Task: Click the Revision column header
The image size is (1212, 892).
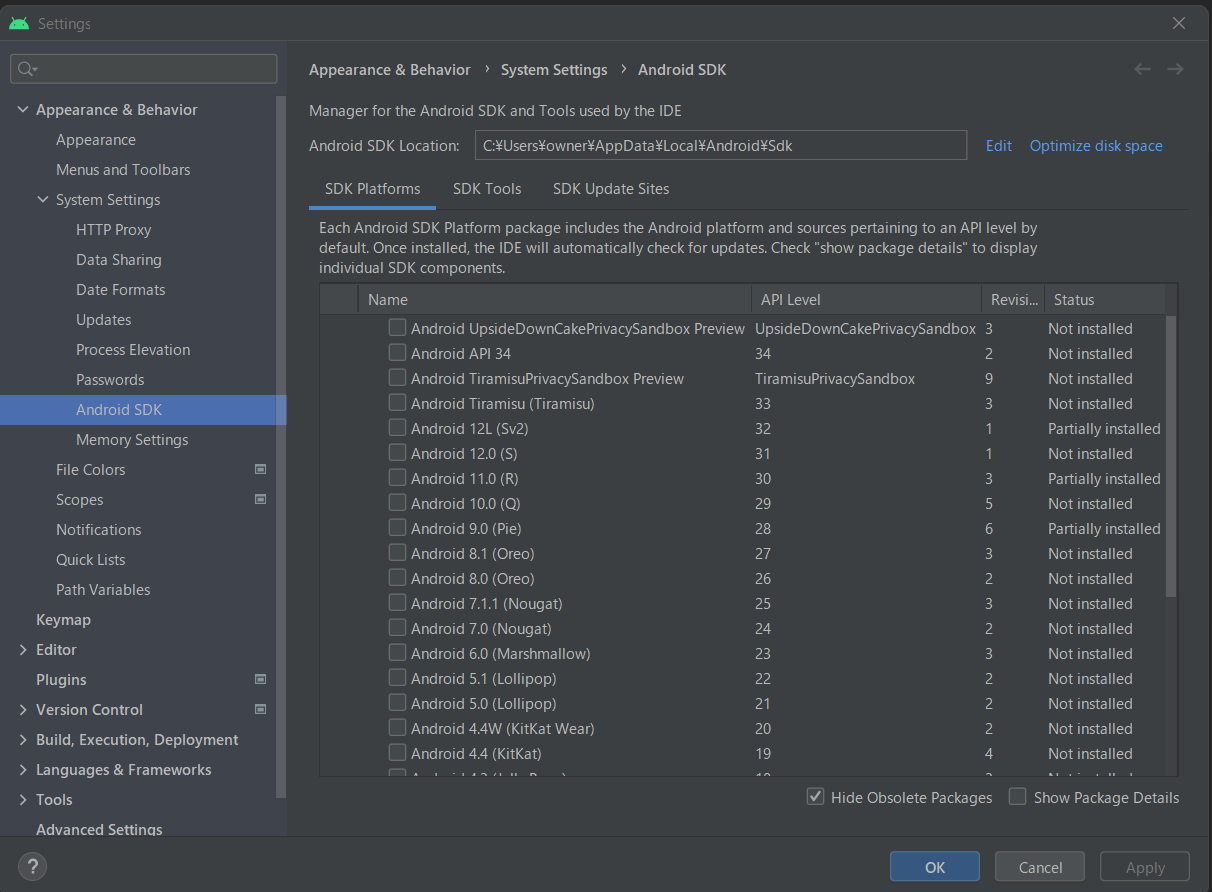Action: (x=1013, y=299)
